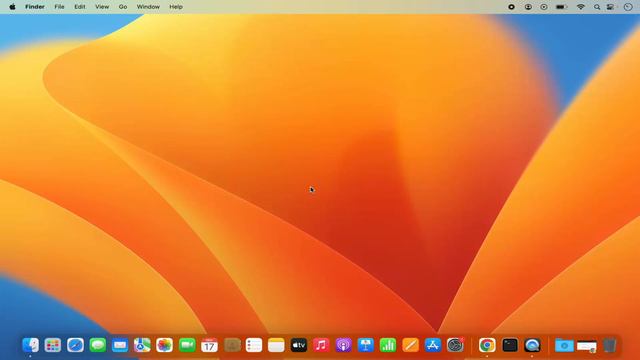
Task: Open Podcasts from the Dock
Action: coord(343,345)
